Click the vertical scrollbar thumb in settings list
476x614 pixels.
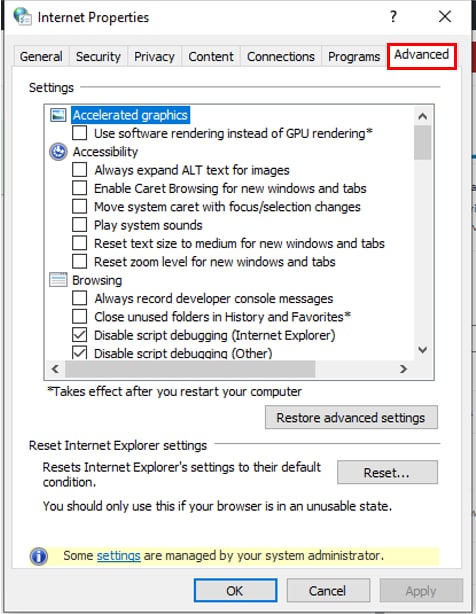422,143
